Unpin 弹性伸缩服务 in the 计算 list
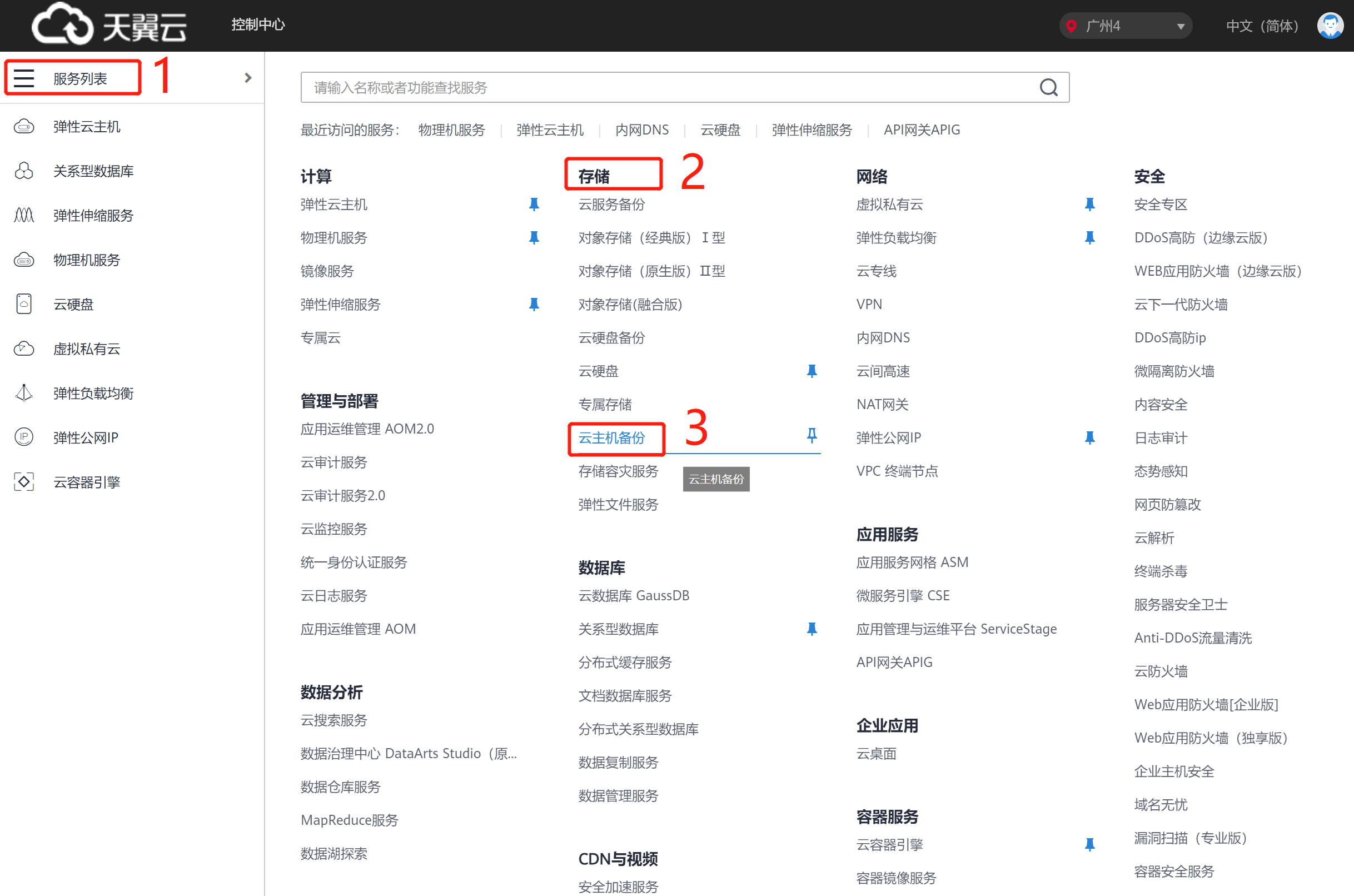This screenshot has width=1354, height=896. coord(534,305)
